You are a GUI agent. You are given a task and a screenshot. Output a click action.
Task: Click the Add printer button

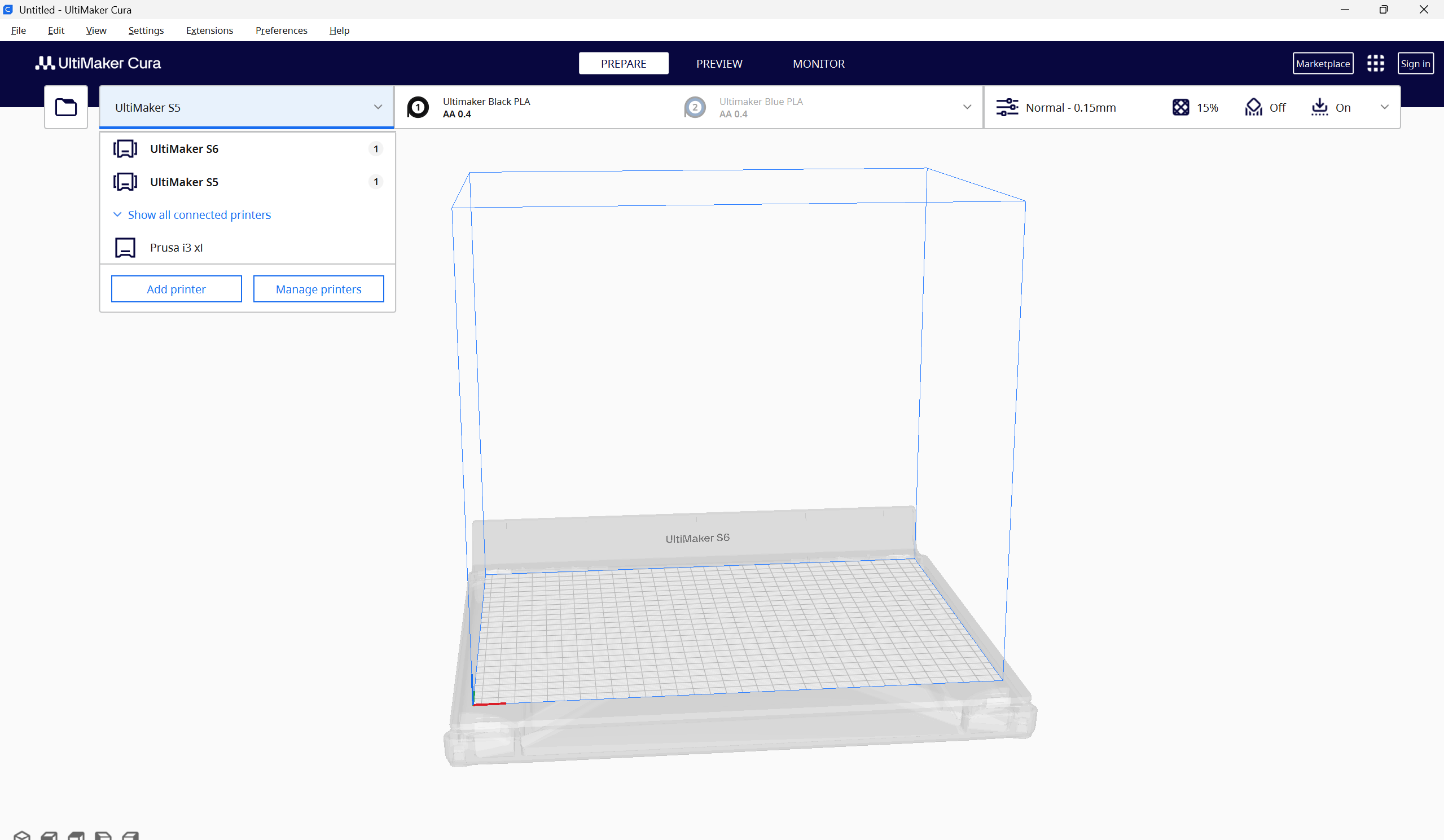click(177, 289)
